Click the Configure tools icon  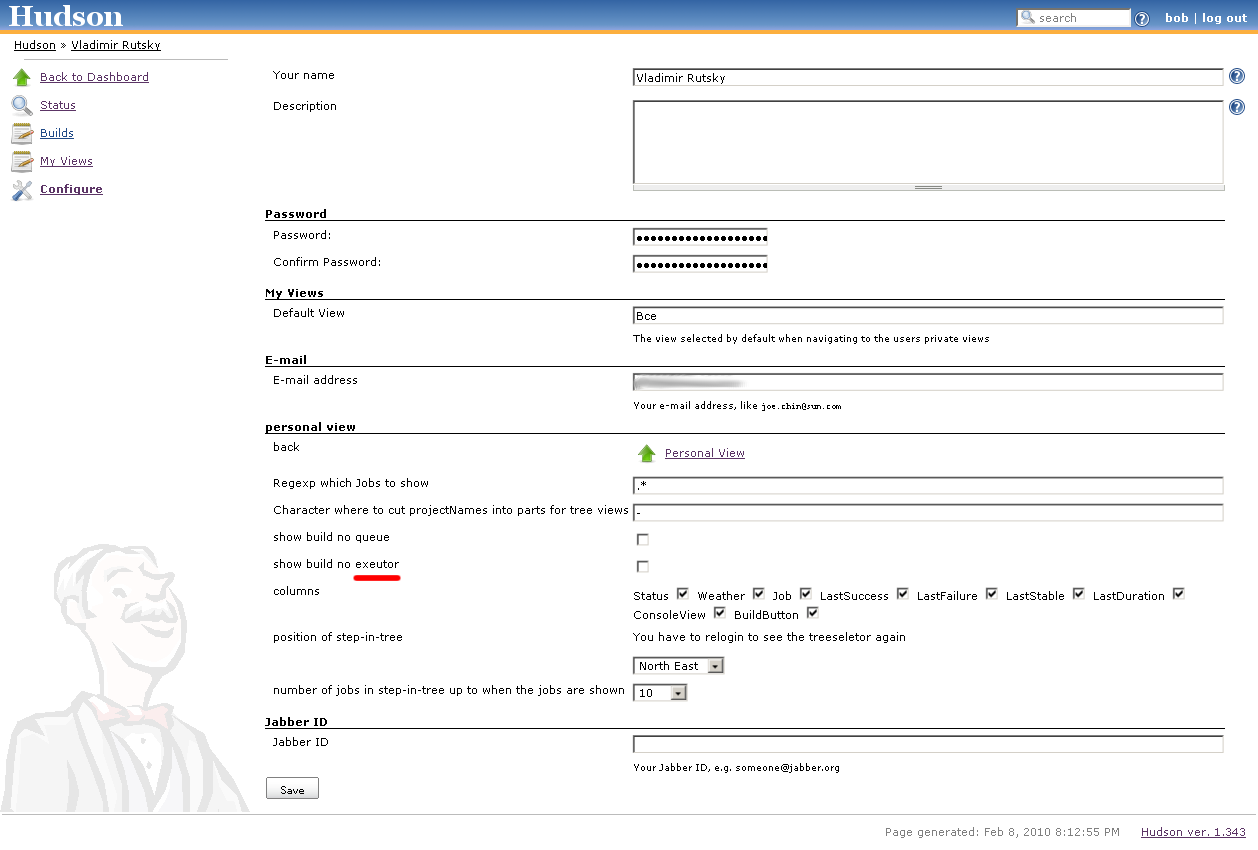coord(22,190)
